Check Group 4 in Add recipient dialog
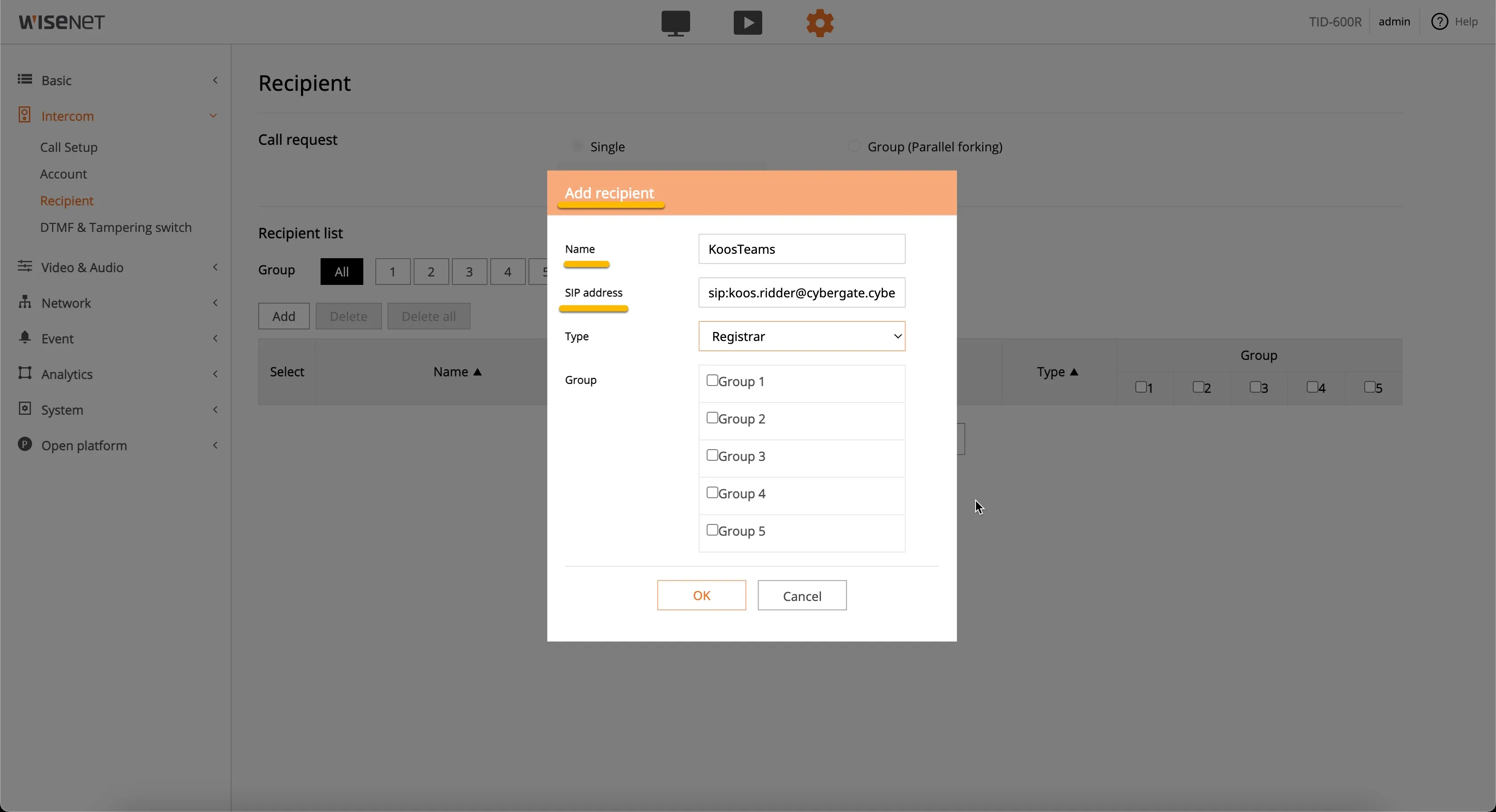Screen dimensions: 1496x812 coord(712,493)
